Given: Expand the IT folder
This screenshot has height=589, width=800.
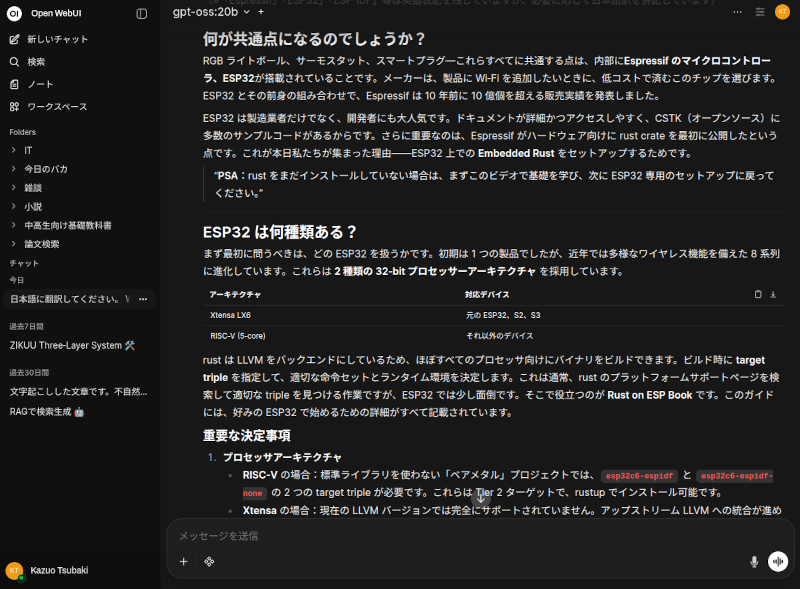Looking at the screenshot, I should click(x=28, y=150).
